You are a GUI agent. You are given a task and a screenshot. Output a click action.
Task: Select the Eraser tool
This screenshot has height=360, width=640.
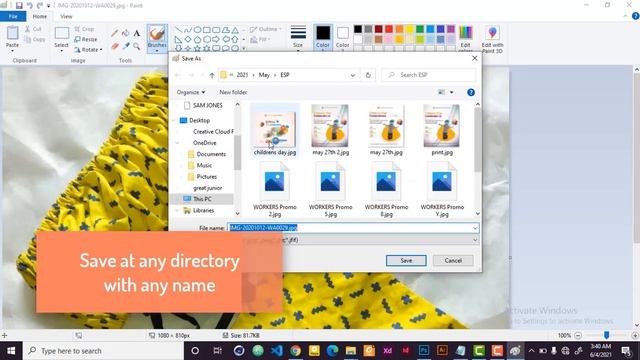click(x=115, y=46)
